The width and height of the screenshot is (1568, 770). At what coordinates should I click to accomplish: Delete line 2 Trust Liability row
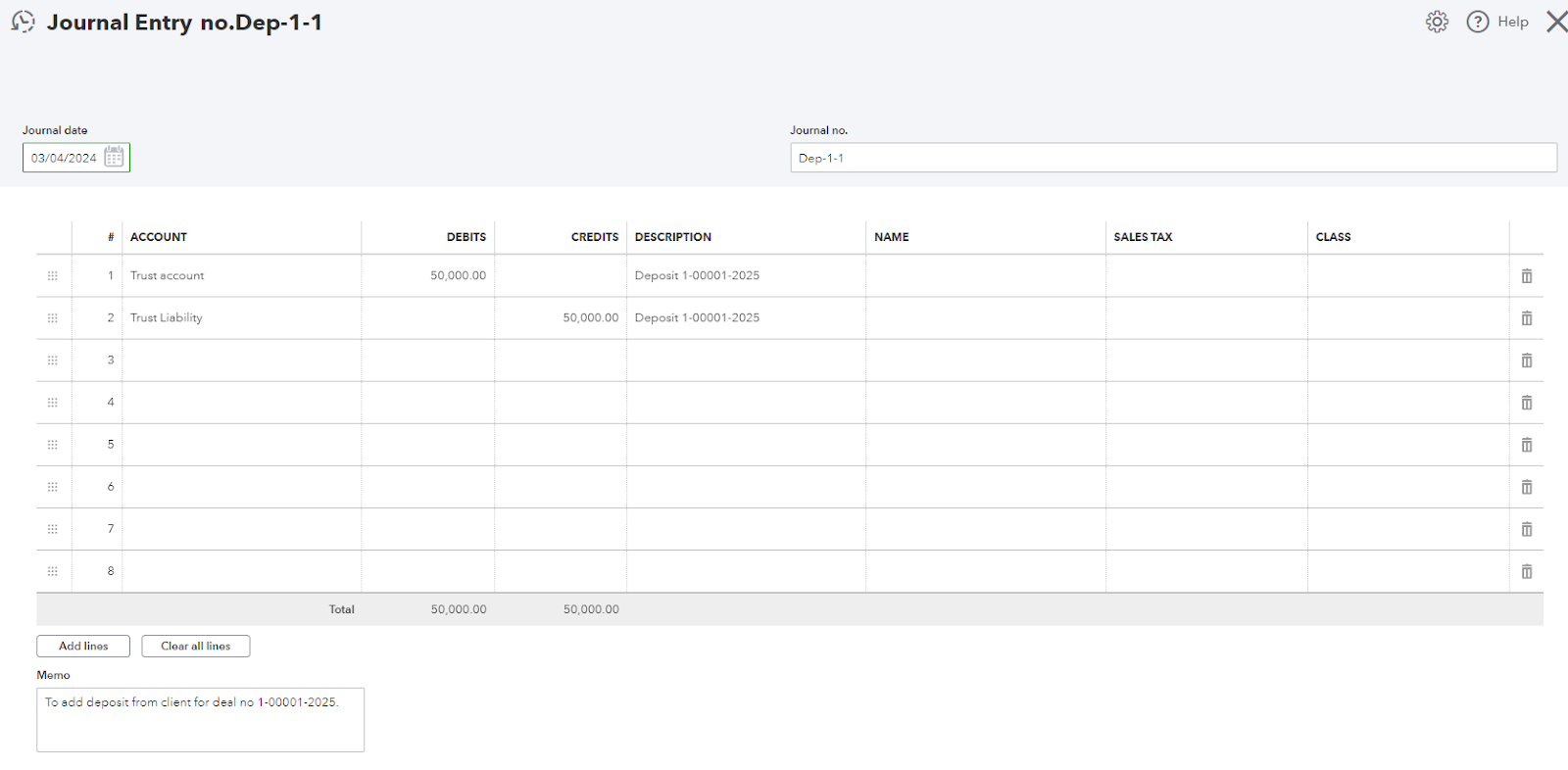[1526, 318]
